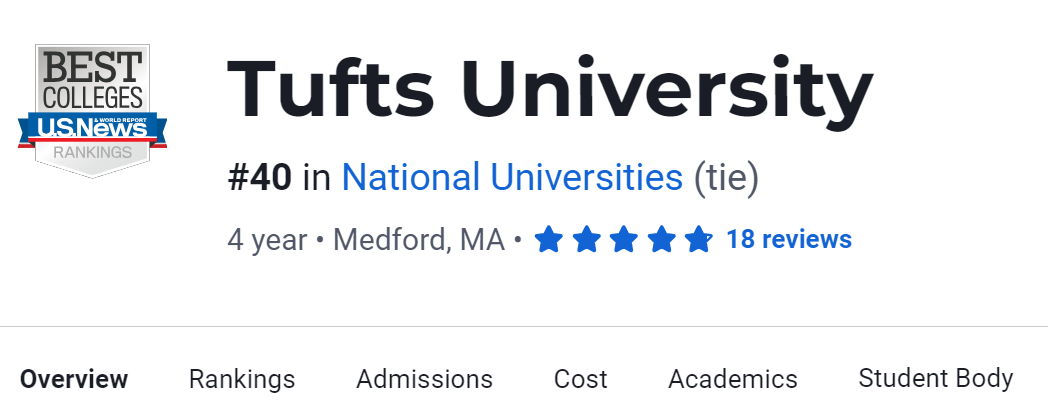Click the Tufts University heading
Screen dimensions: 1048x415
(x=550, y=90)
